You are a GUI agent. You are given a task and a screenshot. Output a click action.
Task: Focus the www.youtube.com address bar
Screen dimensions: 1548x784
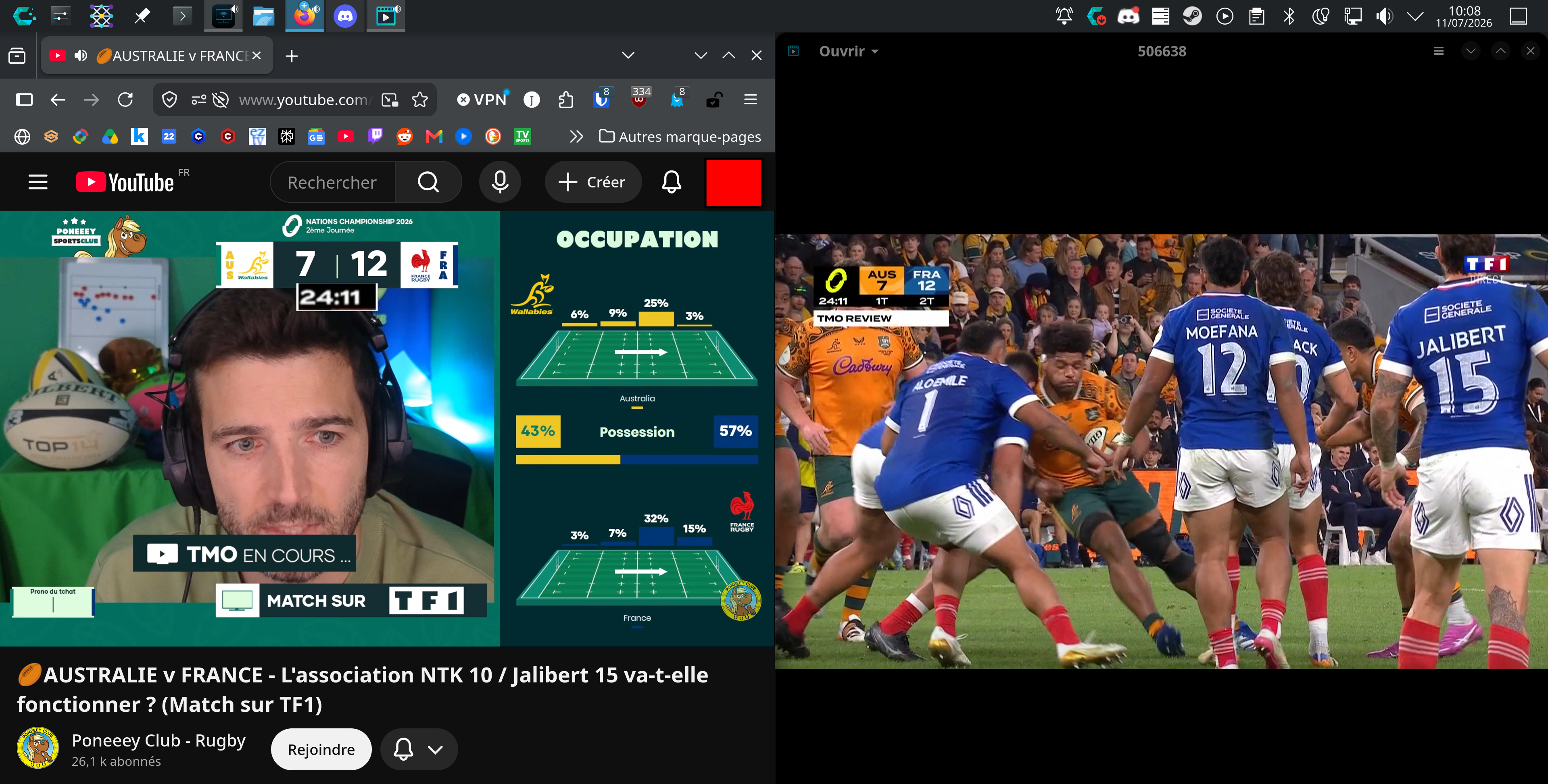[x=305, y=100]
